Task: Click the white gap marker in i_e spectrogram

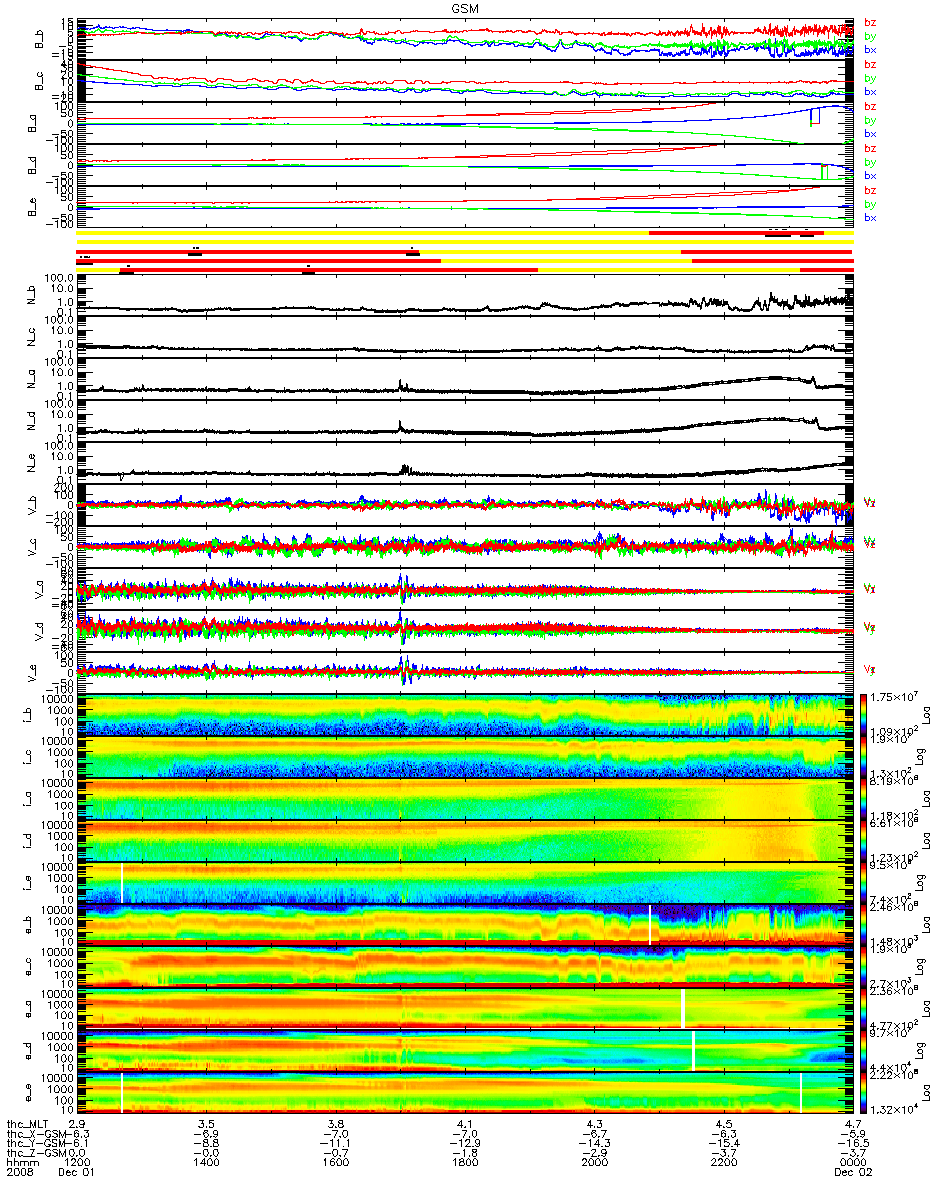Action: pyautogui.click(x=122, y=883)
